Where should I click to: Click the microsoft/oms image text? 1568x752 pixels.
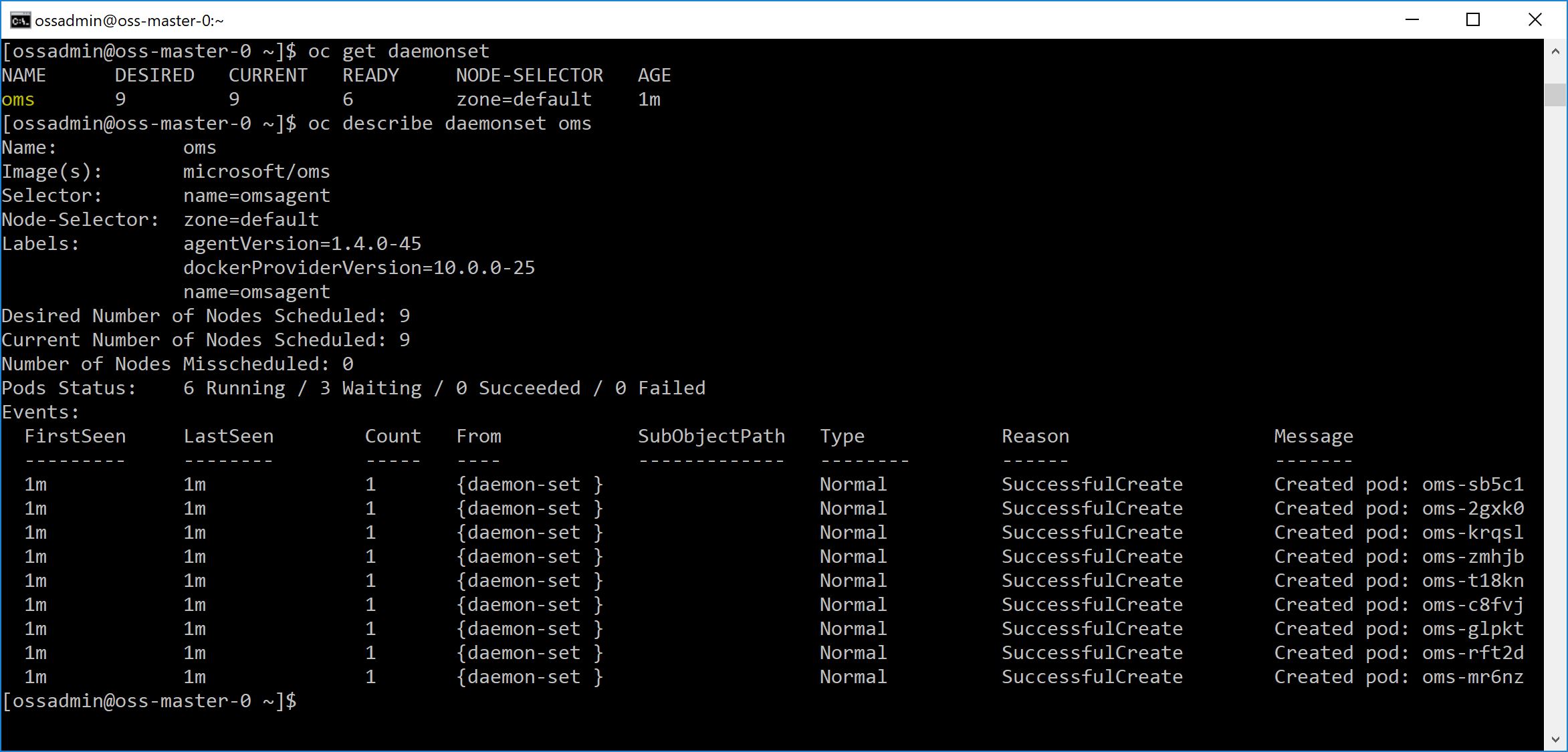(257, 172)
